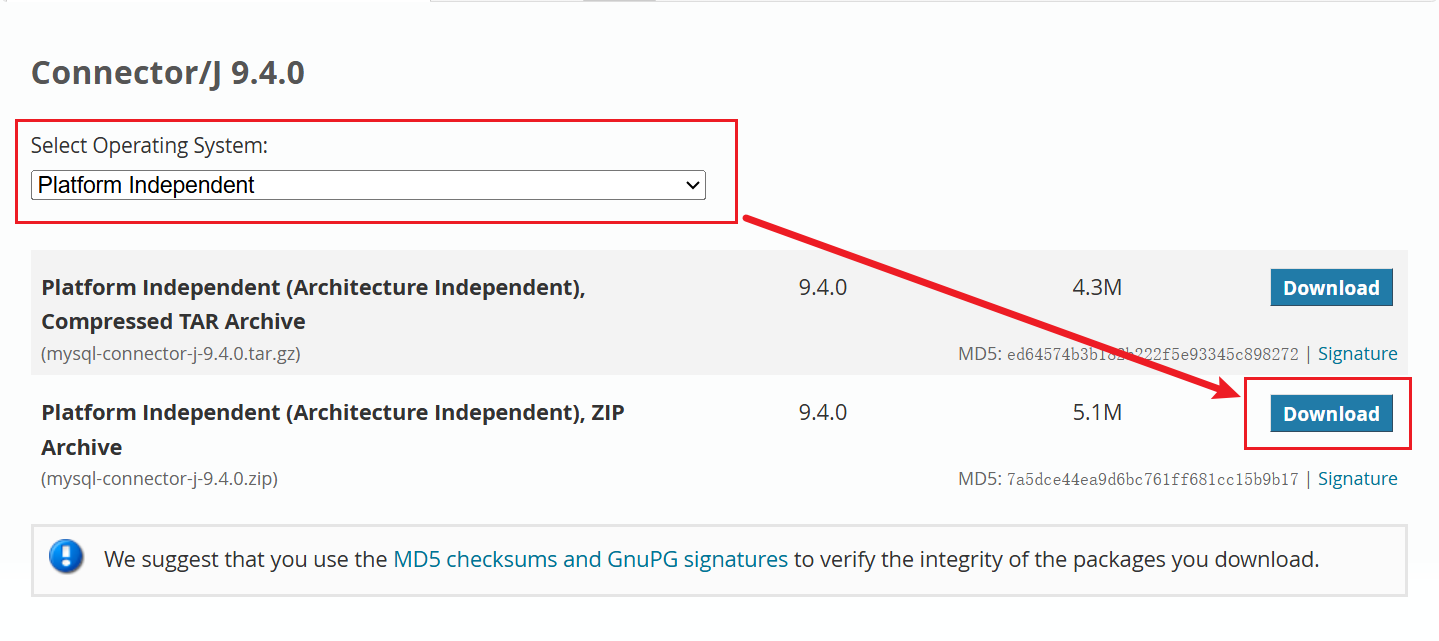Click the 4.3M file size value
This screenshot has height=641, width=1439.
tap(1097, 288)
